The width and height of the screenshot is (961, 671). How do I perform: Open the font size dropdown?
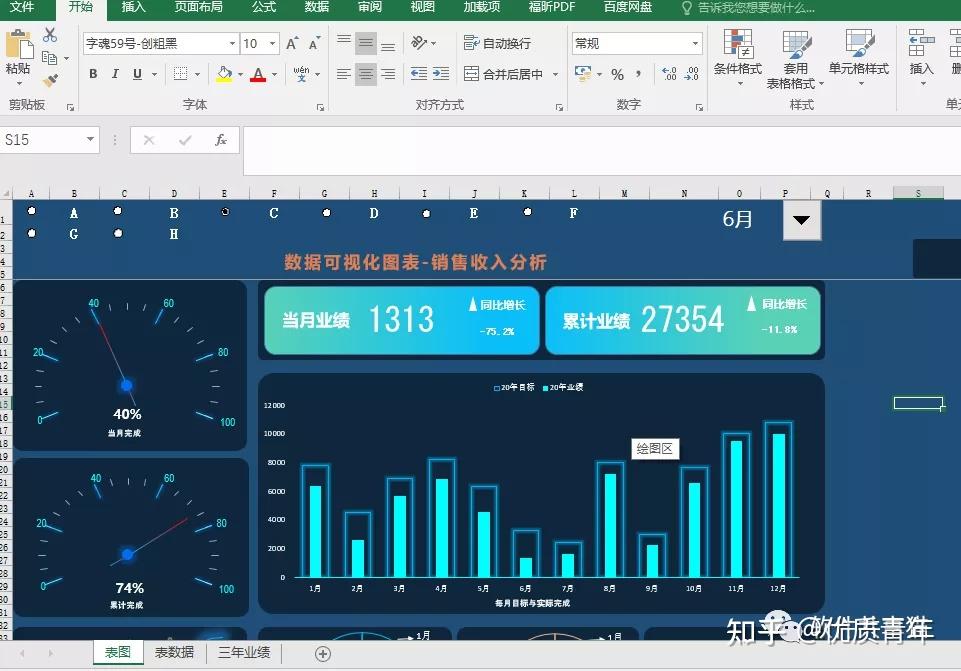[x=273, y=44]
